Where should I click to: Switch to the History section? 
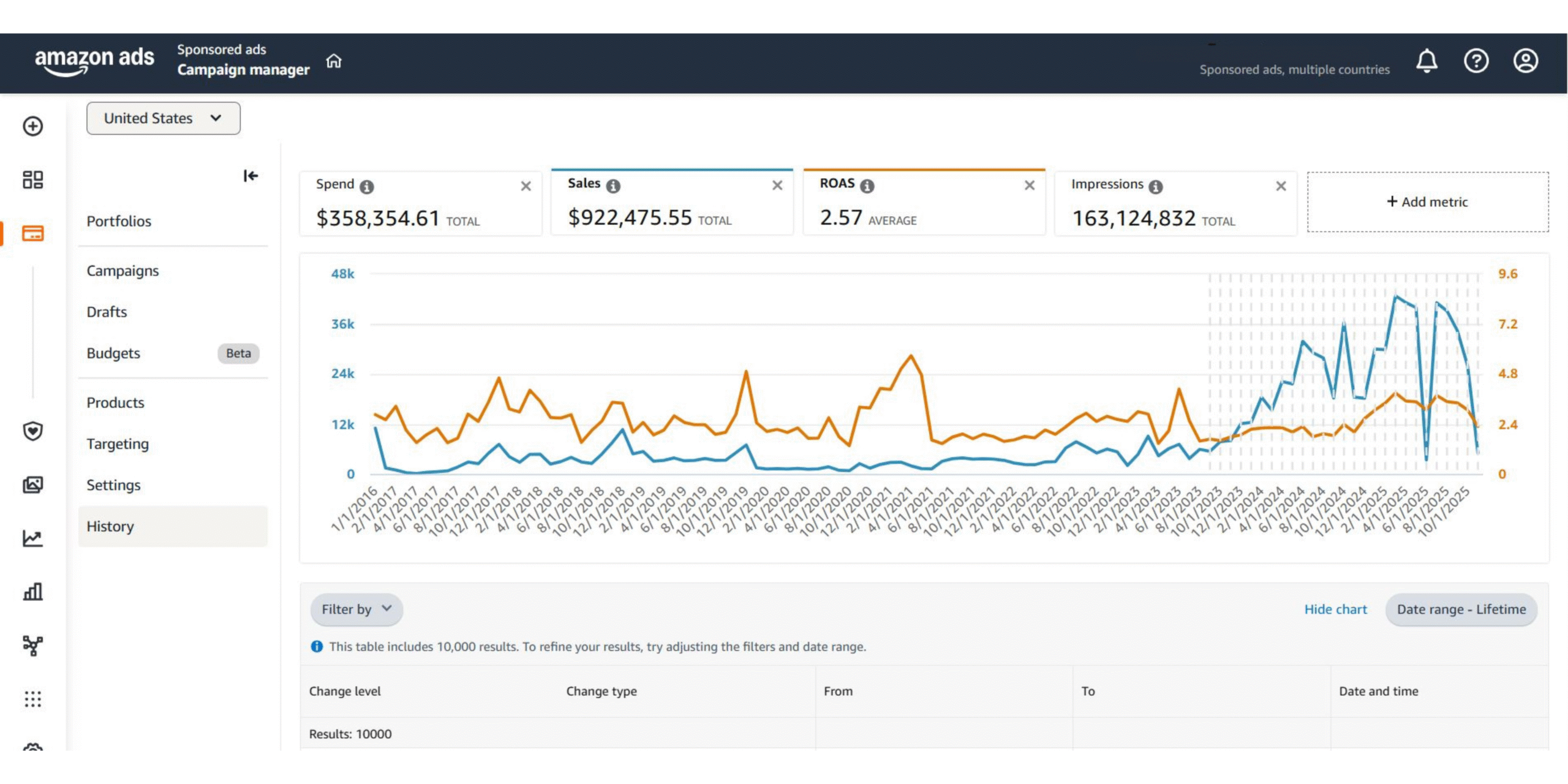pos(110,526)
